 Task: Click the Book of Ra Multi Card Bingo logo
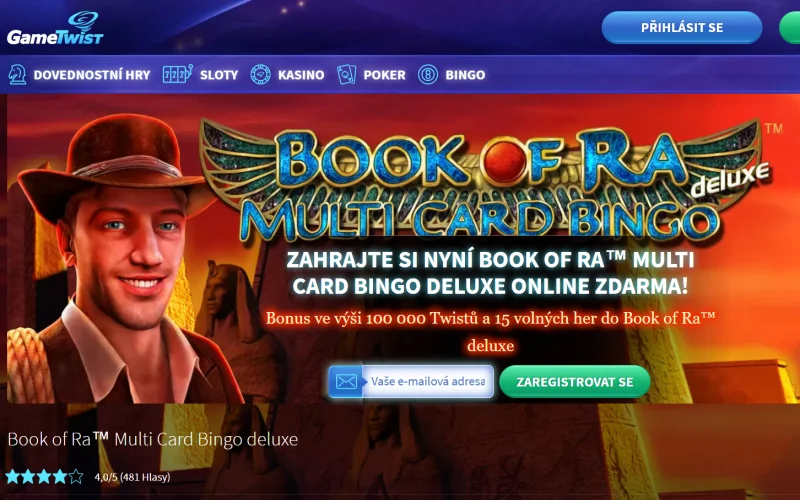(485, 181)
